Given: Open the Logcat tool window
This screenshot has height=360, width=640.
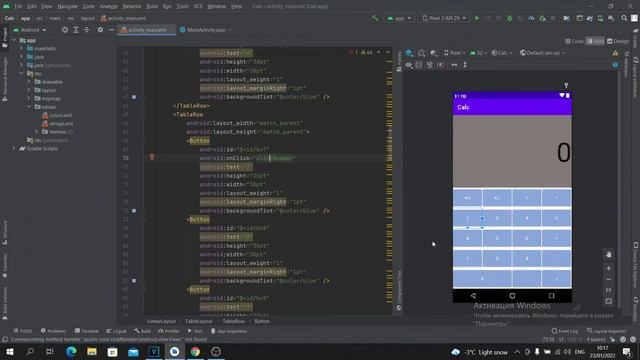Looking at the screenshot, I should [117, 331].
